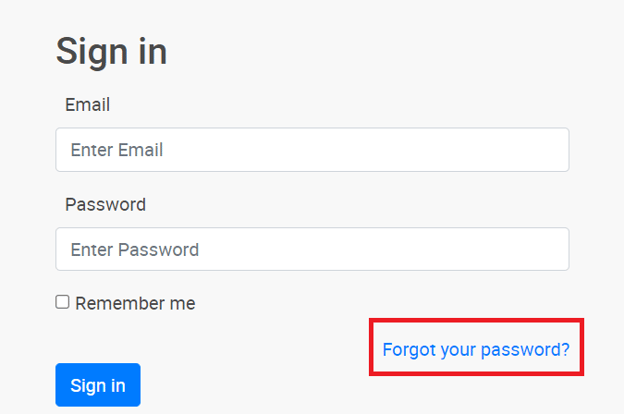Viewport: 624px width, 414px height.
Task: Open the Forgot your password link
Action: (x=476, y=349)
